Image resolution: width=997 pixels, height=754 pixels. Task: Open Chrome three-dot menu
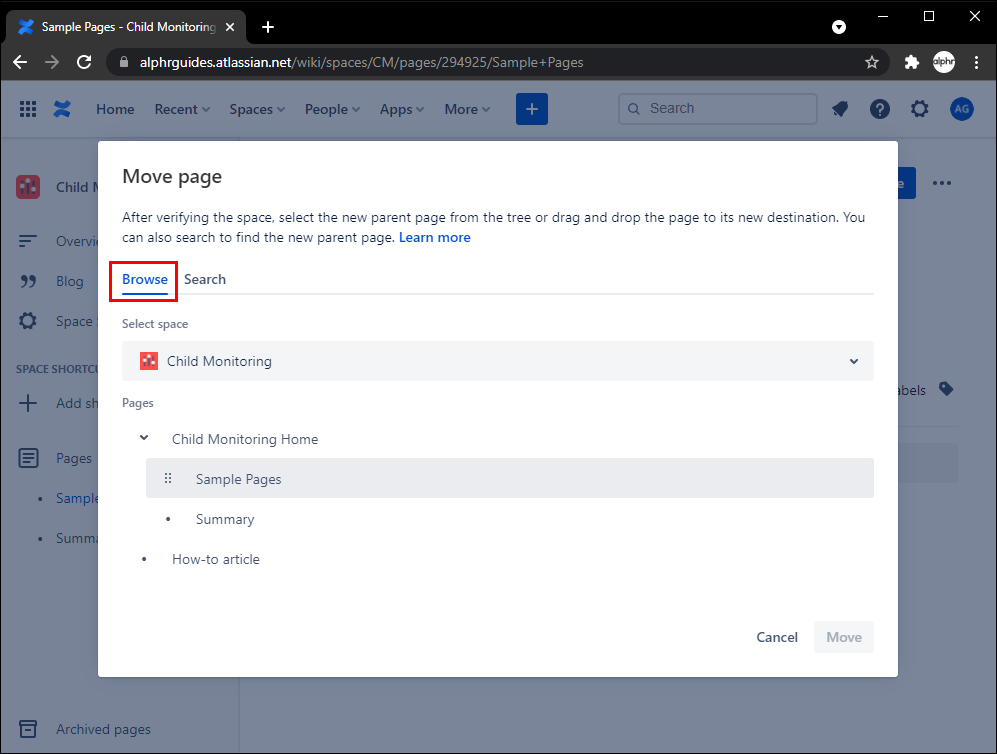(x=976, y=62)
